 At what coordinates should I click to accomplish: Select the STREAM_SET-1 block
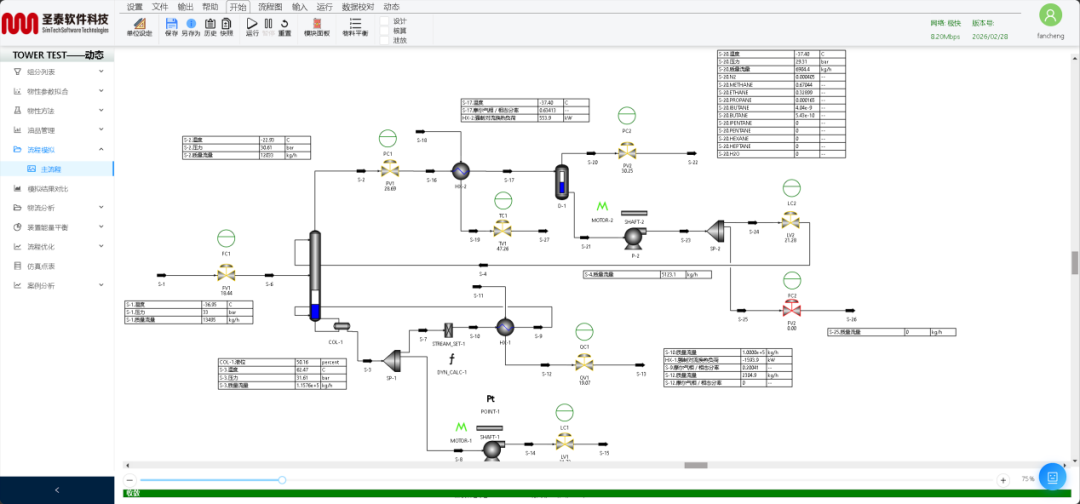click(x=448, y=328)
